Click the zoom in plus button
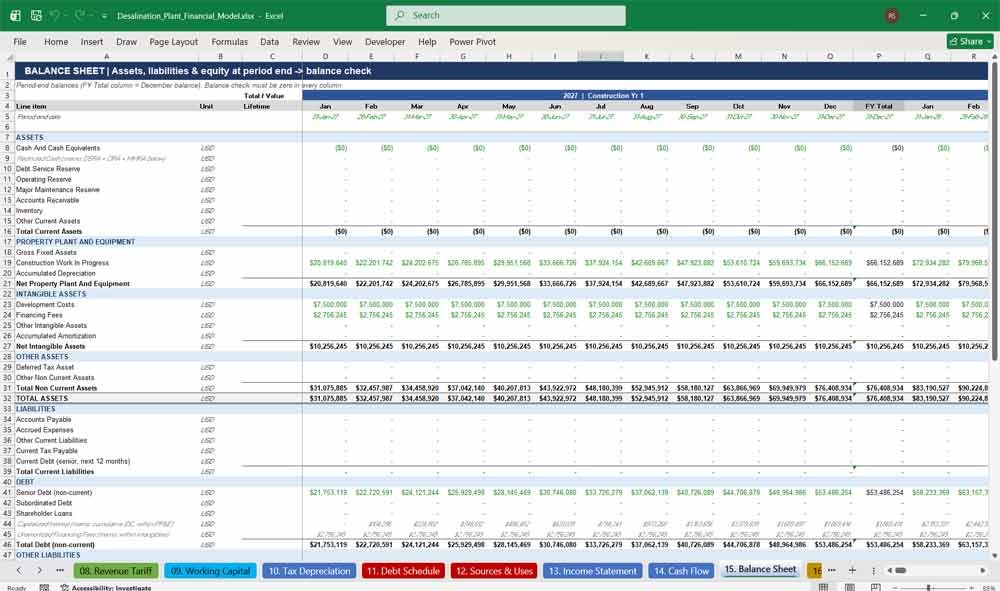 pyautogui.click(x=971, y=587)
